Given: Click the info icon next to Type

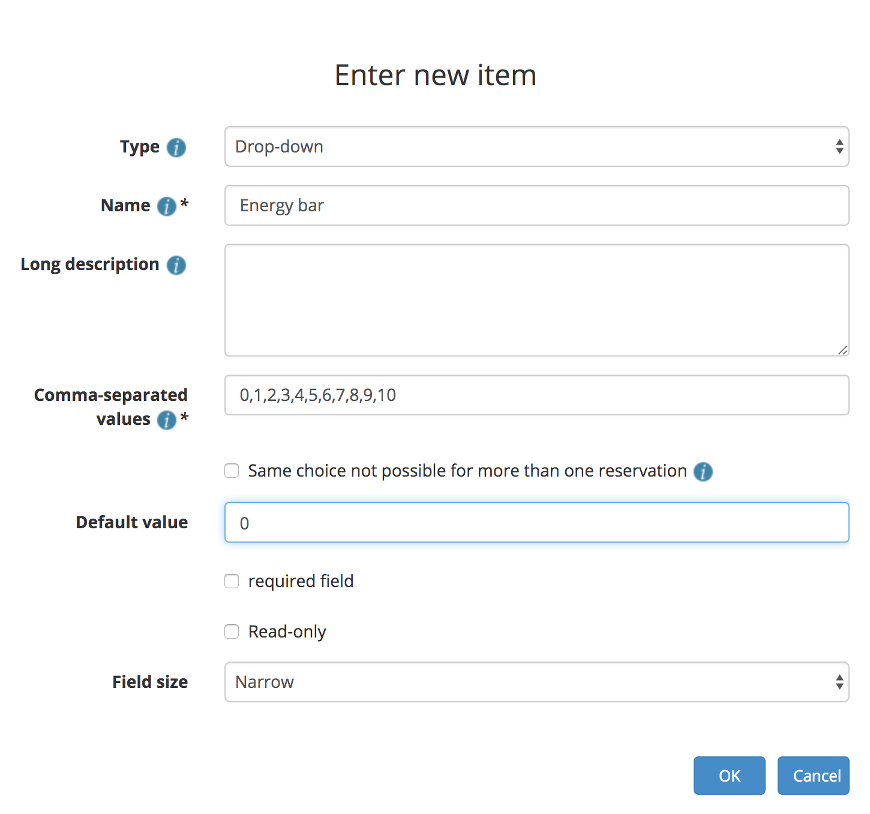Looking at the screenshot, I should click(176, 147).
